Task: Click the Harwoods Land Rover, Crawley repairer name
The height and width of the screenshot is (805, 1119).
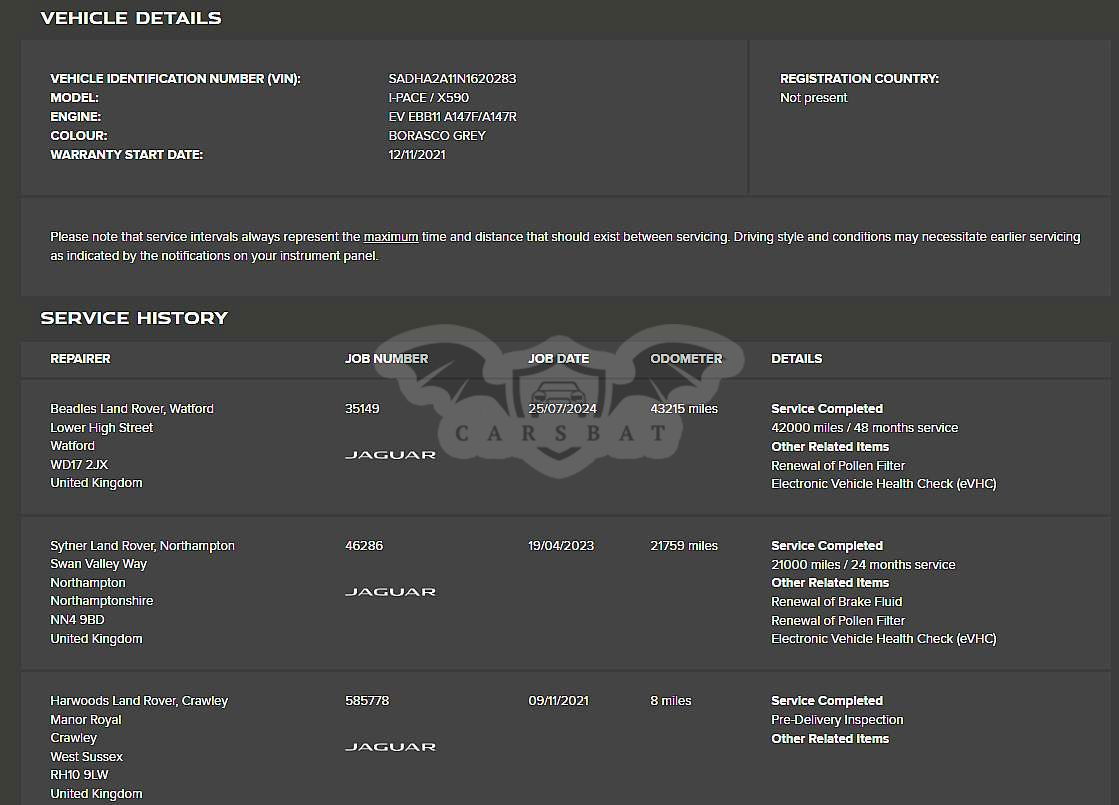Action: coord(139,701)
